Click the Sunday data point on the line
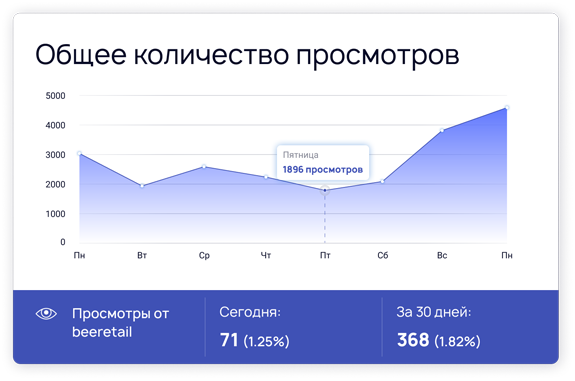Image resolution: width=575 pixels, height=381 pixels. click(442, 130)
